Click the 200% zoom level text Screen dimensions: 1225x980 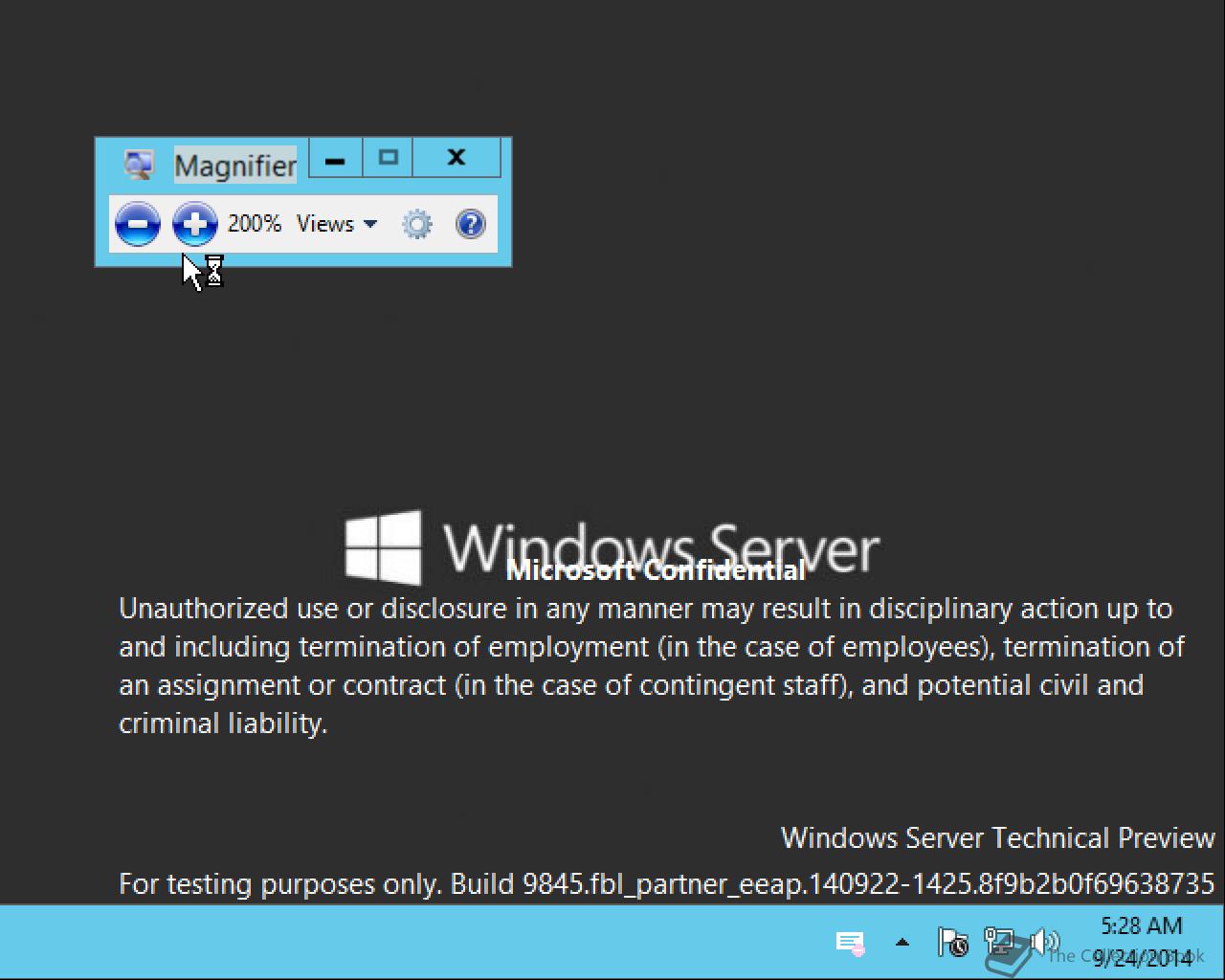click(x=255, y=224)
